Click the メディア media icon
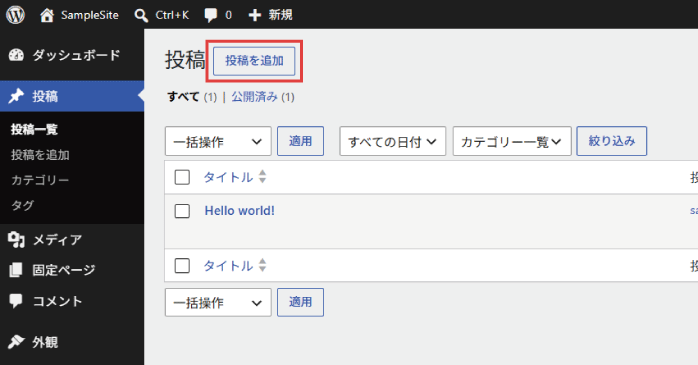The width and height of the screenshot is (698, 365). click(x=16, y=239)
